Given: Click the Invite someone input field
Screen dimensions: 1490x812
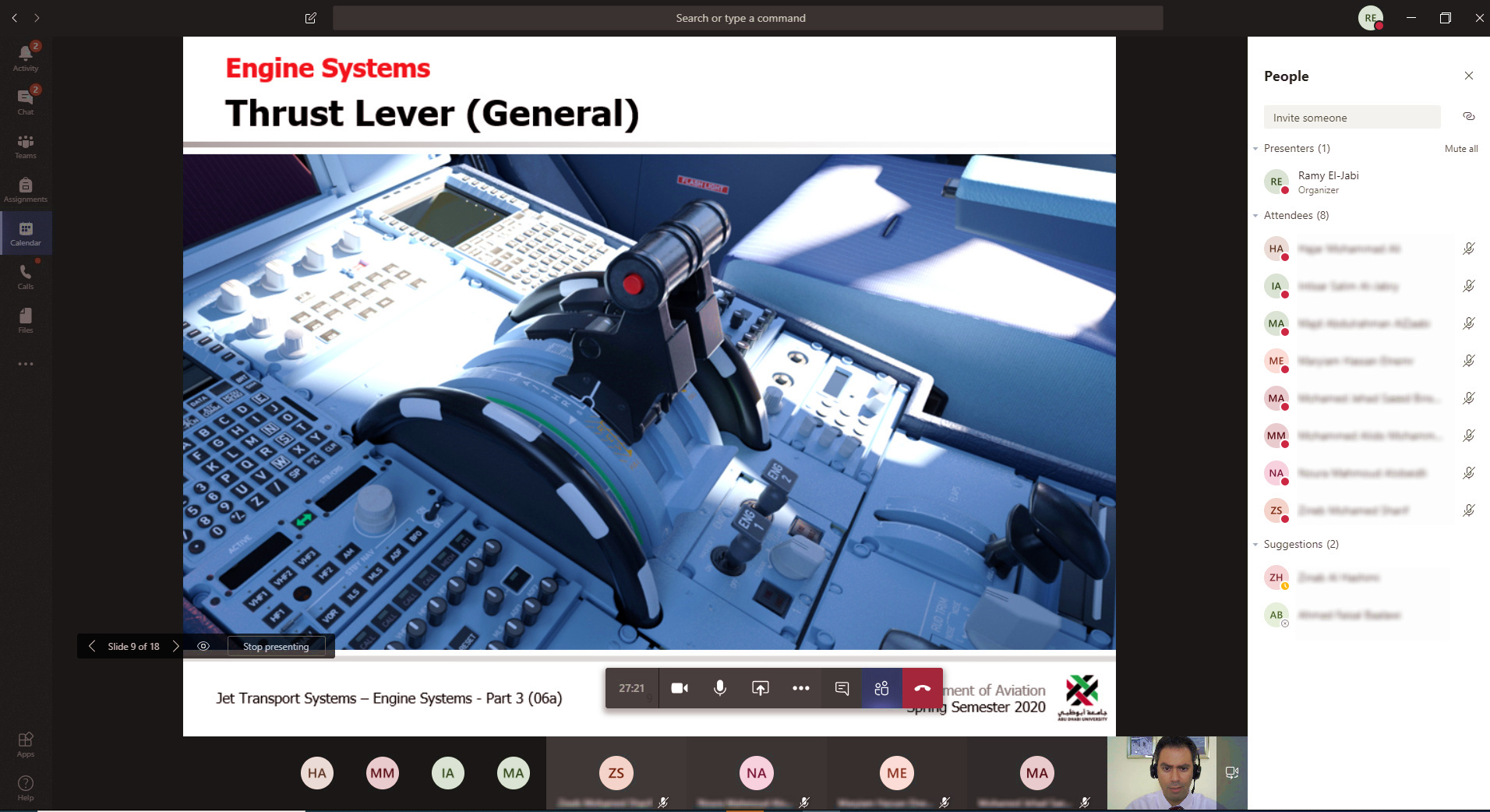Looking at the screenshot, I should click(x=1351, y=118).
